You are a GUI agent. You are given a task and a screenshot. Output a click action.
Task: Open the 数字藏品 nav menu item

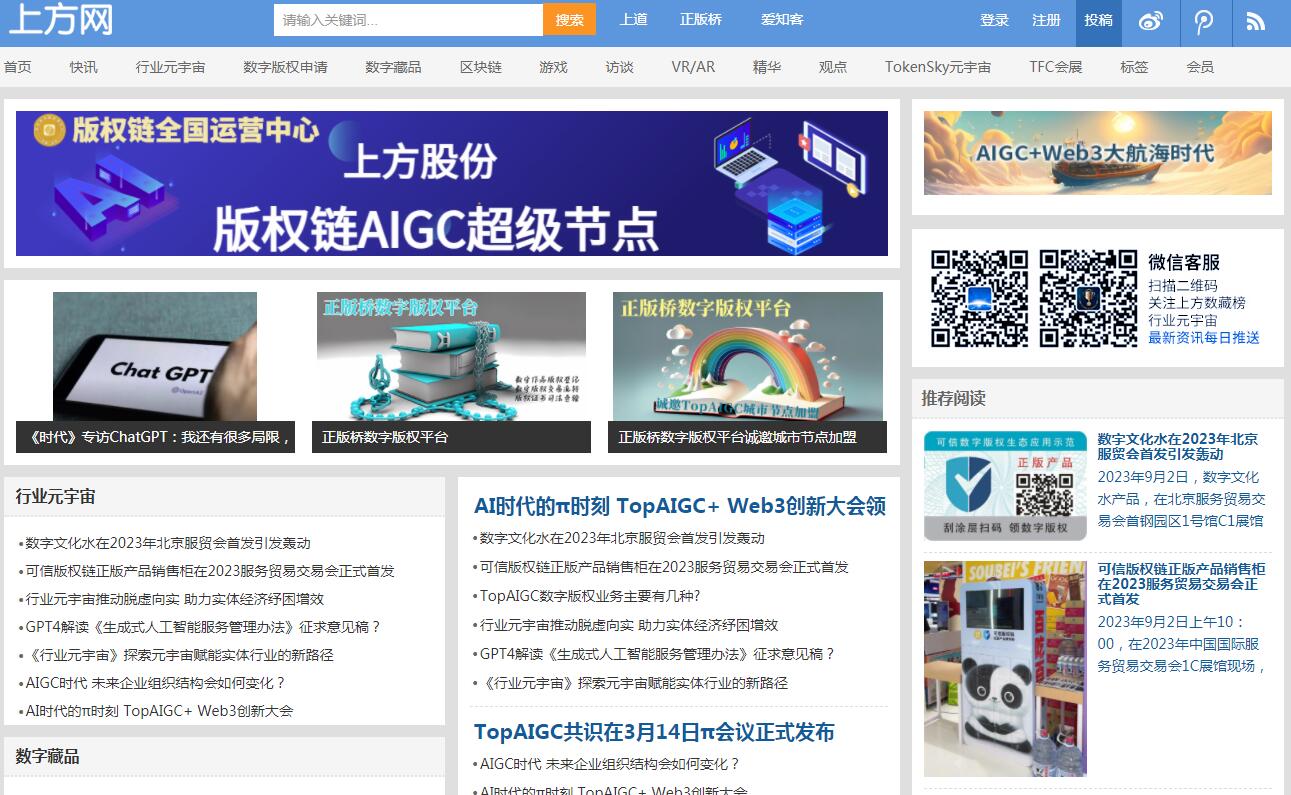click(393, 67)
